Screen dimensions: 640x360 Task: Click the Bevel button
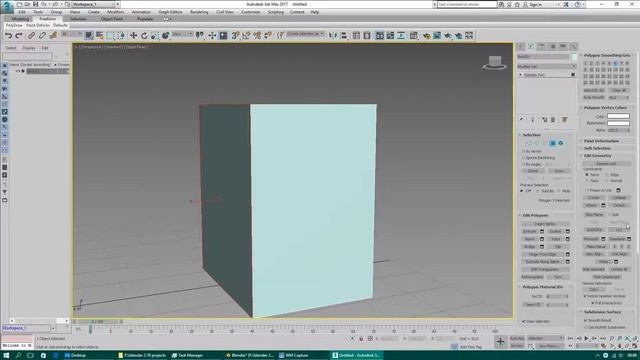point(530,239)
